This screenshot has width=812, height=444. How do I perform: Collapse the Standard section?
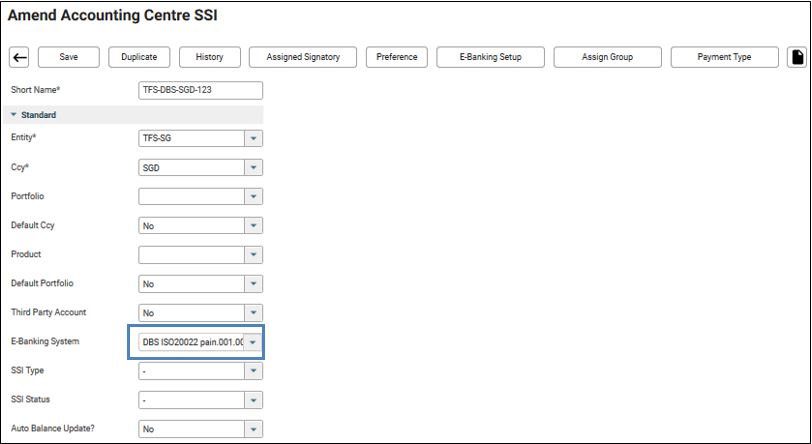14,115
